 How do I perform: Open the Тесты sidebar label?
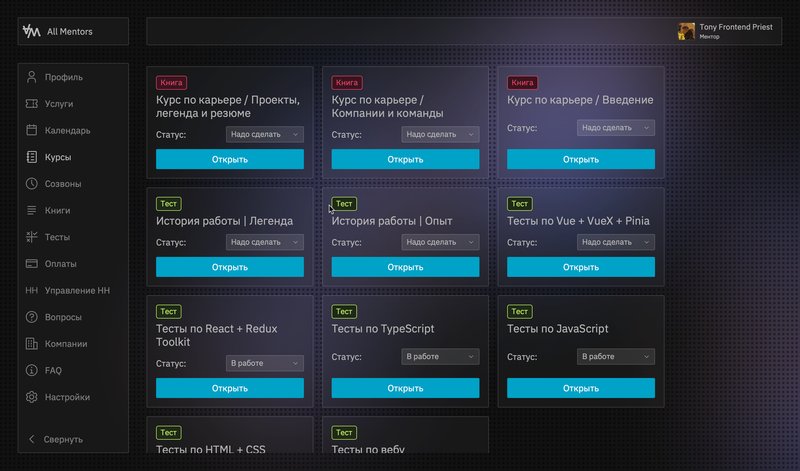(57, 237)
